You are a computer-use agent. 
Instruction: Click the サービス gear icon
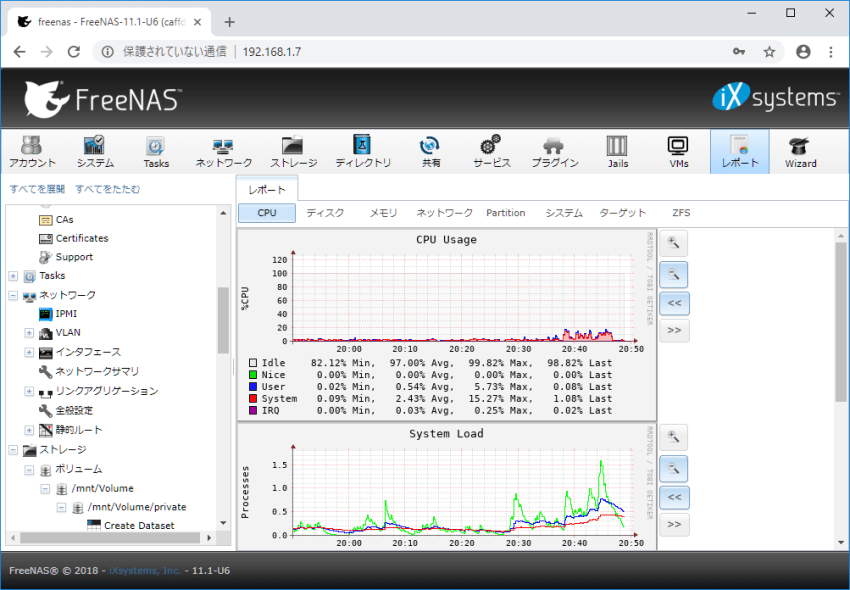(491, 151)
